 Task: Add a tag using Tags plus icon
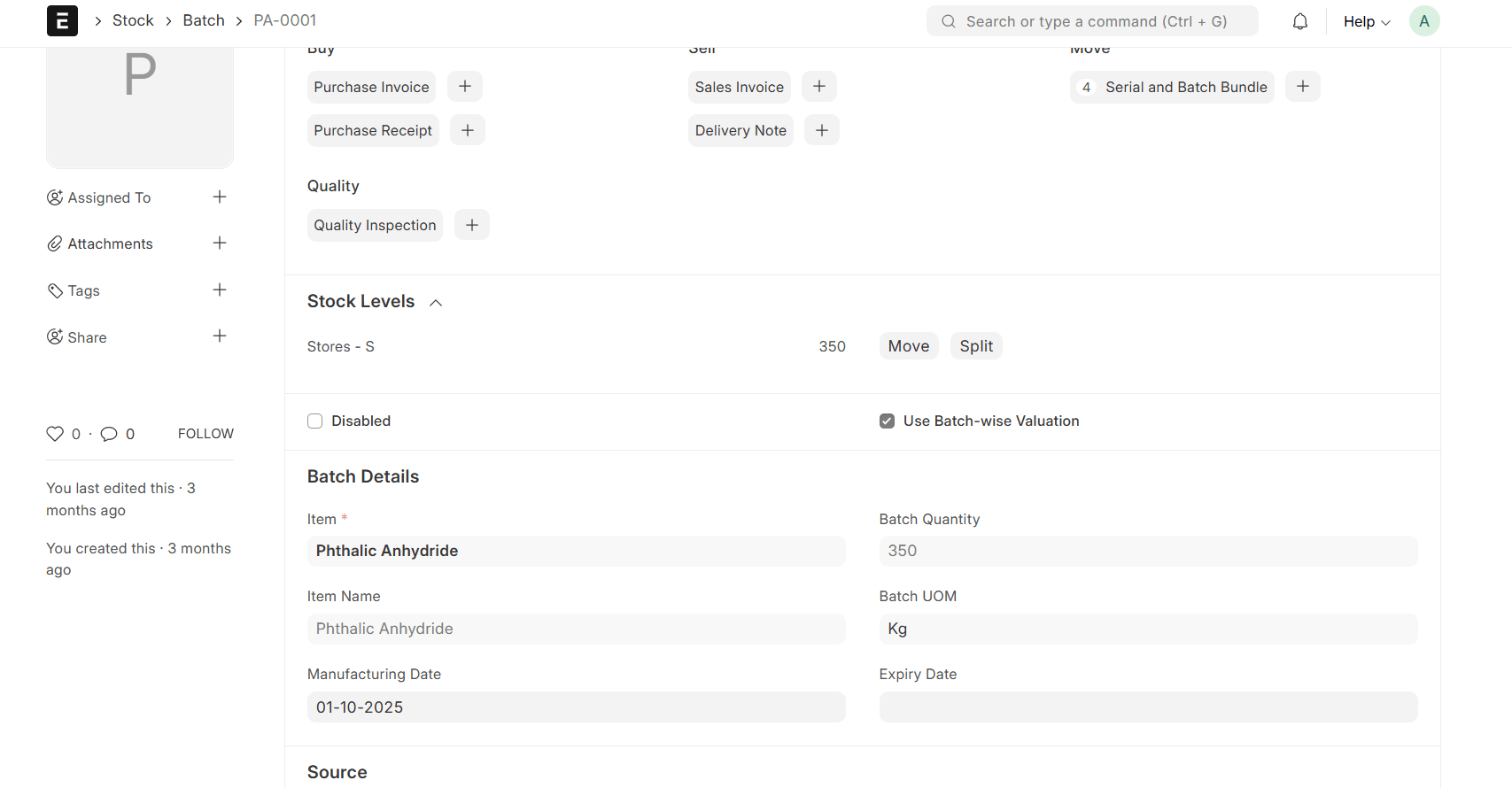click(x=220, y=290)
